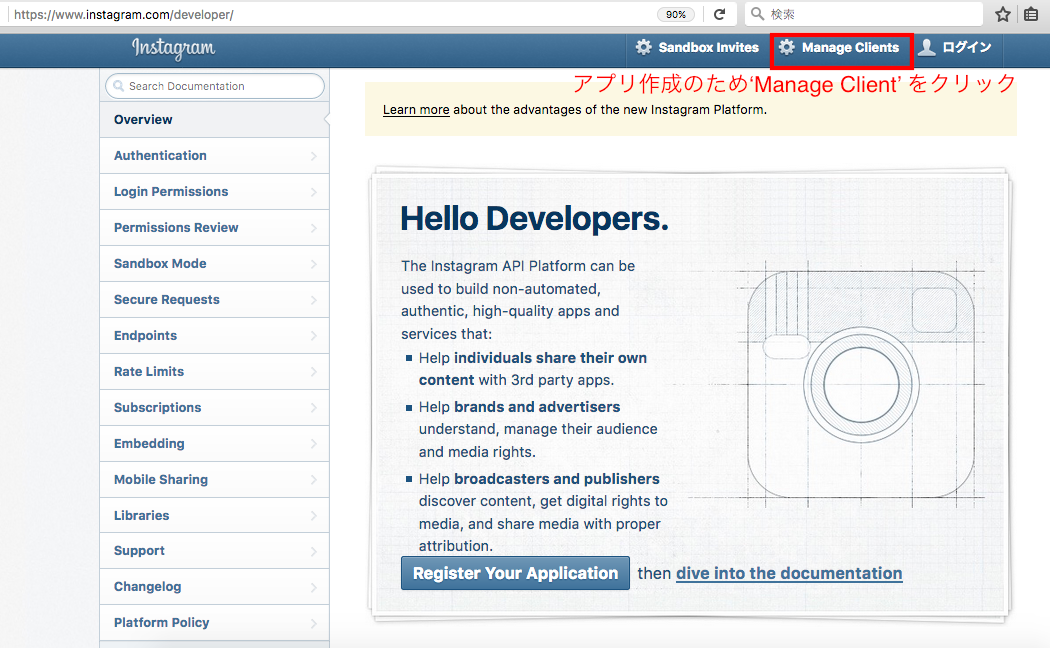Expand the Endpoints chevron

tap(313, 336)
